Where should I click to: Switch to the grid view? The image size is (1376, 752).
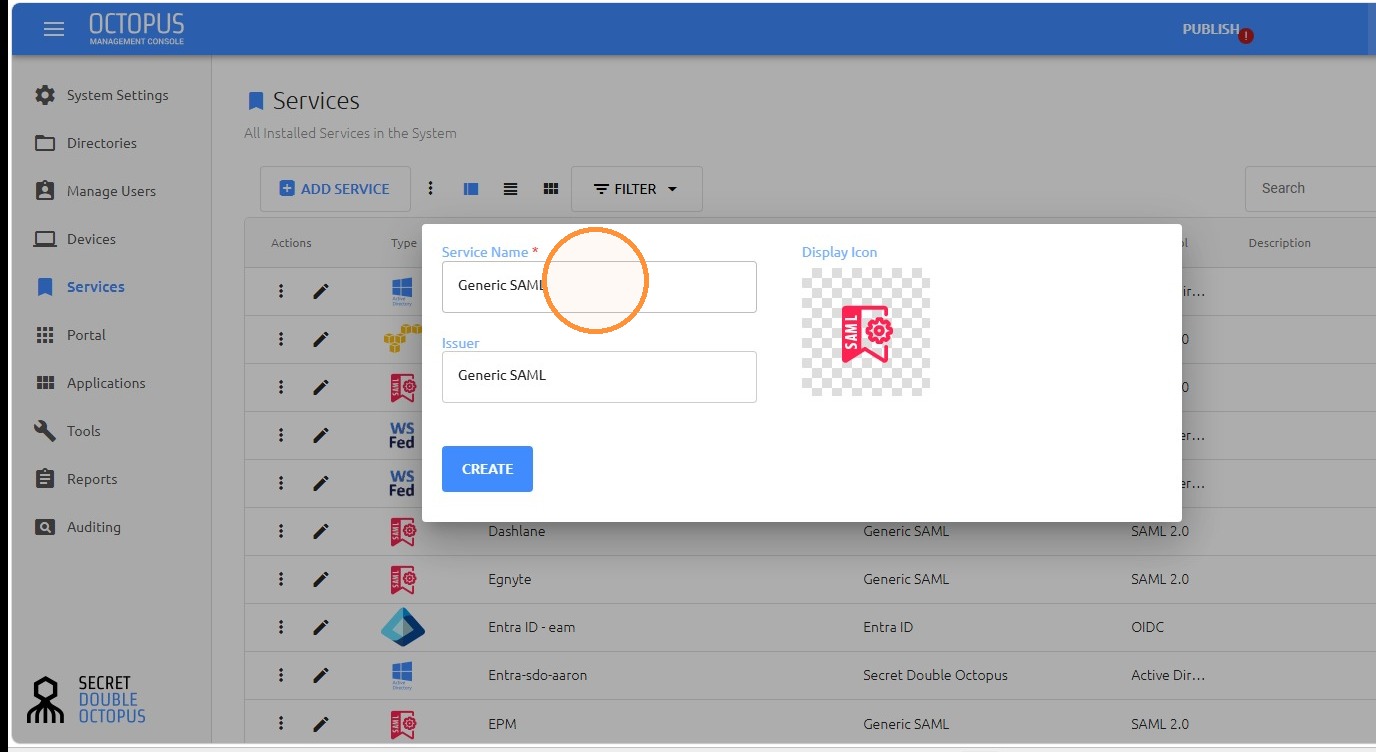pyautogui.click(x=550, y=188)
